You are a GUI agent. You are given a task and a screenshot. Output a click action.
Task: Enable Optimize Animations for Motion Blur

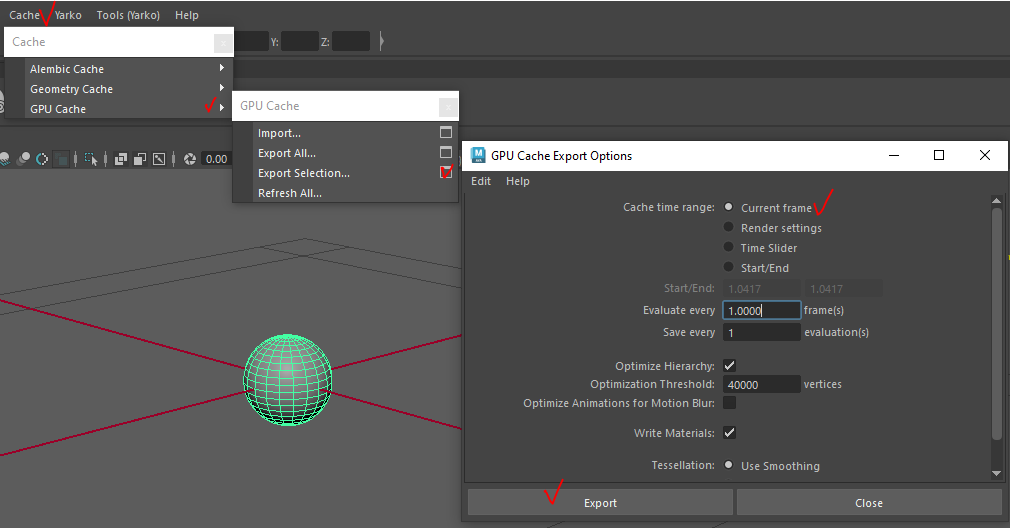(x=729, y=403)
